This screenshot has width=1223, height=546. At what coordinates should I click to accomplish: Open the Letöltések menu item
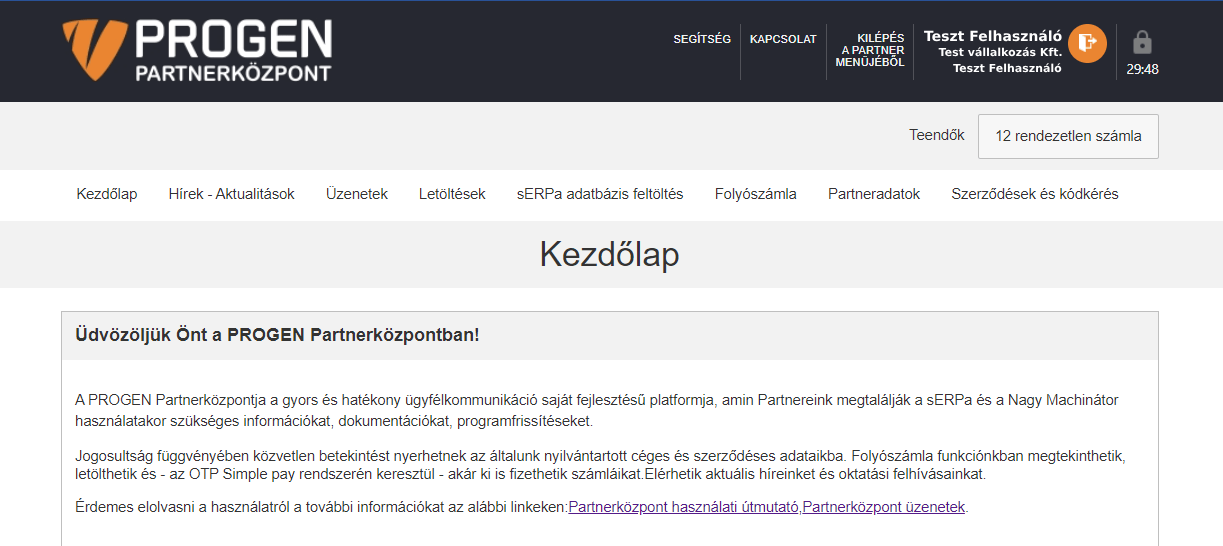pyautogui.click(x=452, y=194)
